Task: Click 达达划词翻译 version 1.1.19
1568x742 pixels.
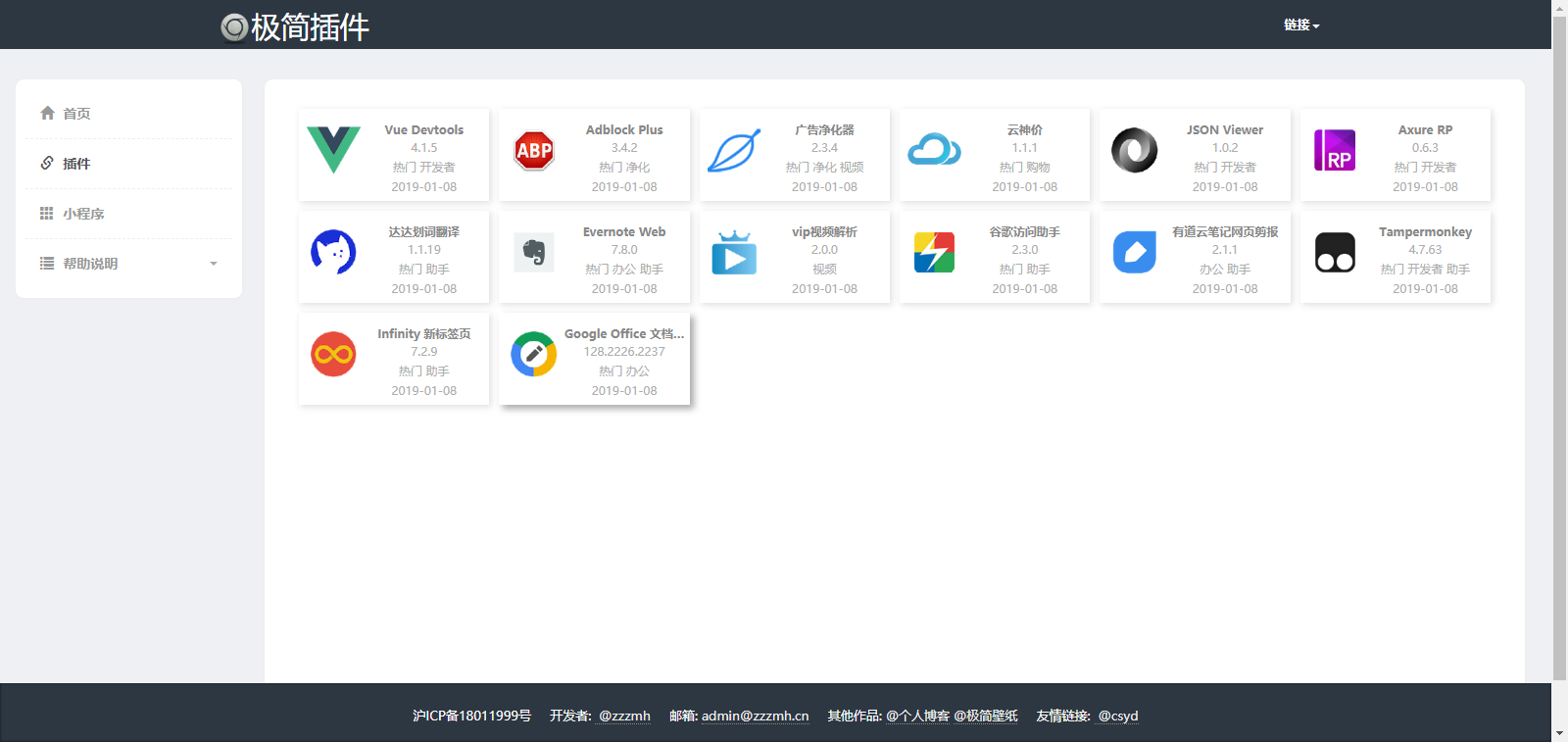Action: point(424,250)
